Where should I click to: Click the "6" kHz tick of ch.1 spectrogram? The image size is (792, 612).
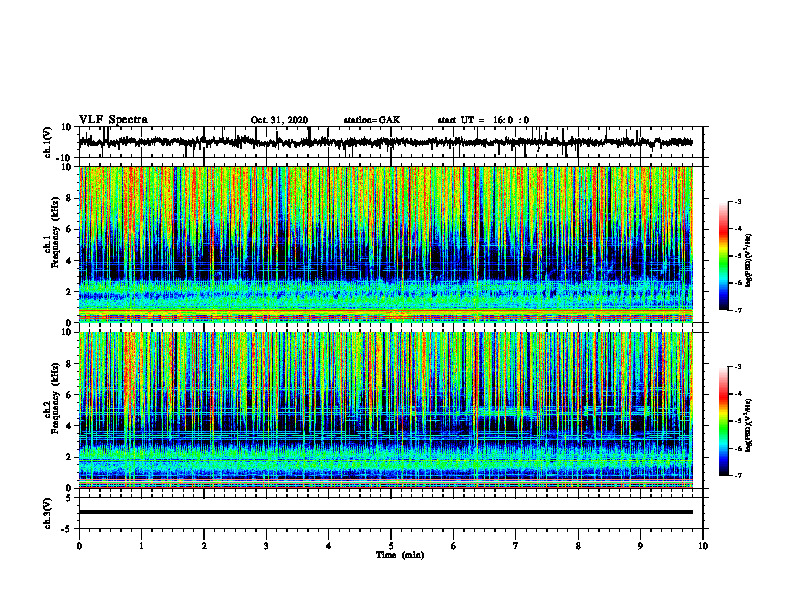point(69,229)
